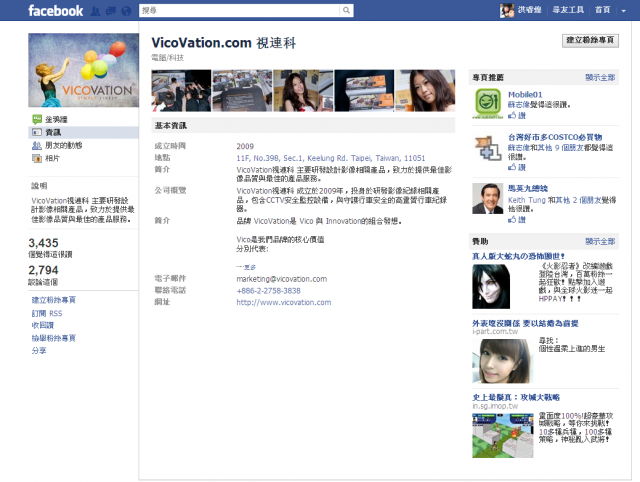Click marketing@vicovation.com email text
Viewport: 640px width, 482px height.
point(282,279)
